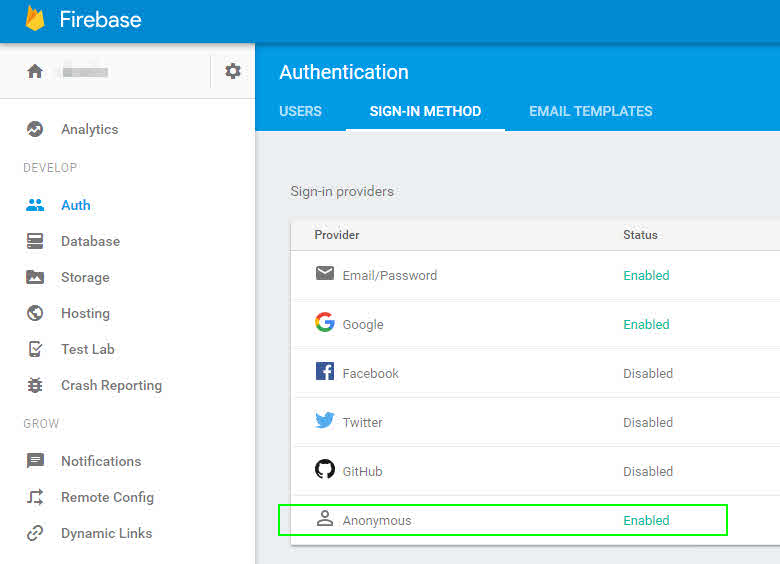Click the Remote Config icon
Screen dimensions: 780x564
coord(35,497)
